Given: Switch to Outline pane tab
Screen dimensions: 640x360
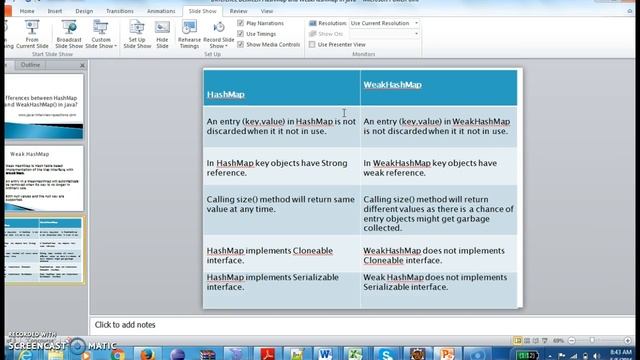Looking at the screenshot, I should click(x=30, y=65).
